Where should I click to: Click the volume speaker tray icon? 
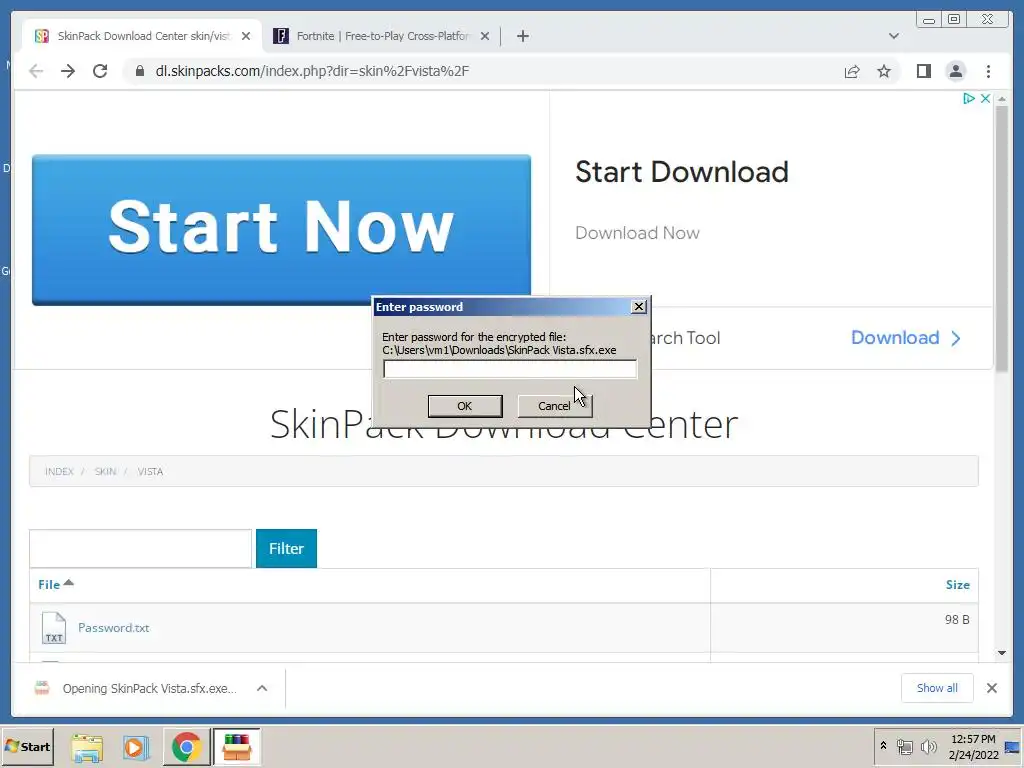[928, 746]
